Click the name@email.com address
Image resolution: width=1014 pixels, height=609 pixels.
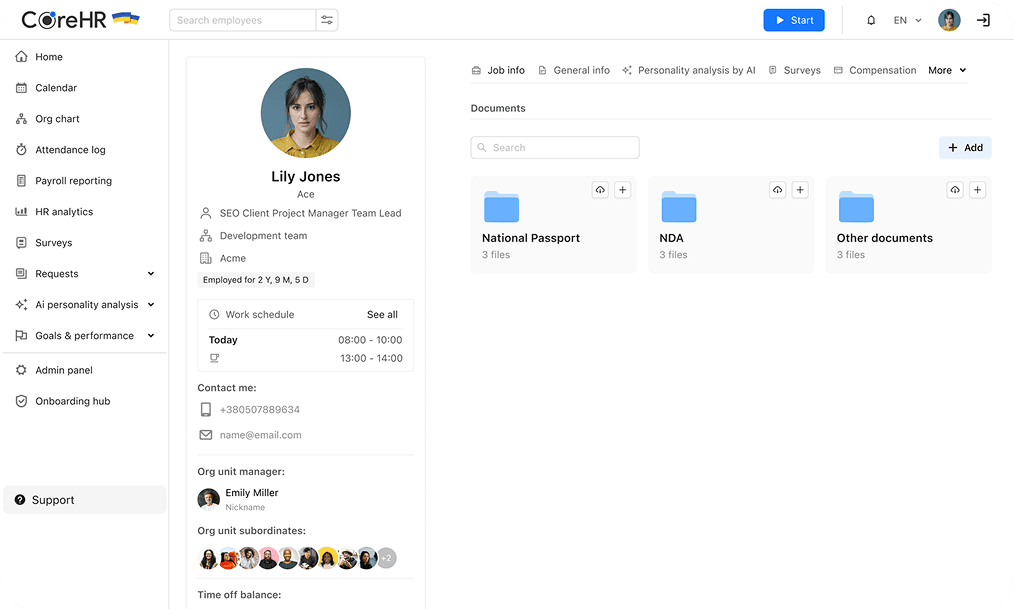(260, 435)
